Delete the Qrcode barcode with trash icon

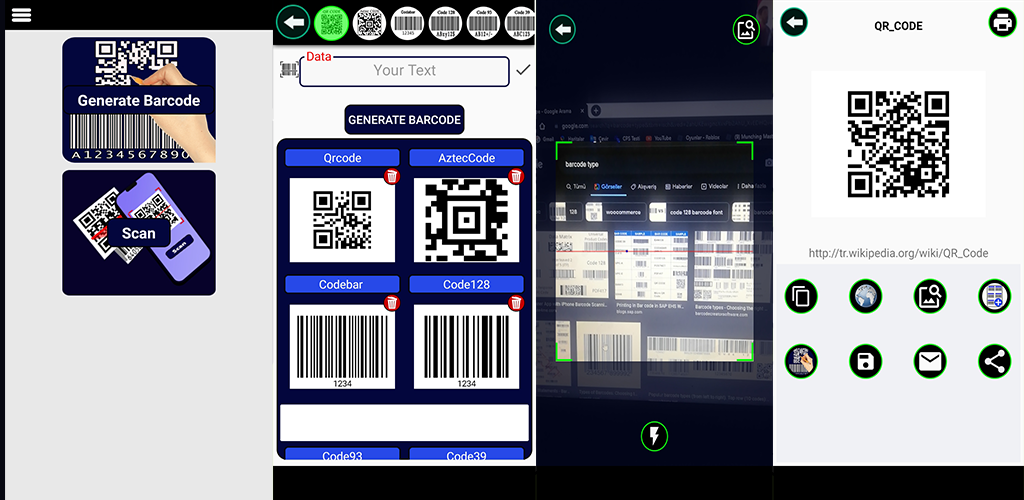392,176
